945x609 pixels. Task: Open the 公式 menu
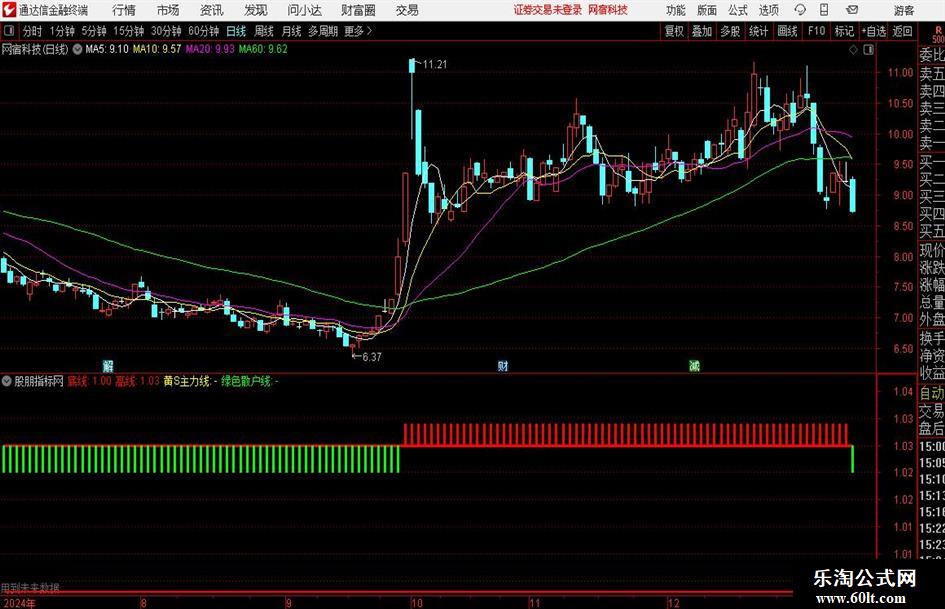[738, 10]
